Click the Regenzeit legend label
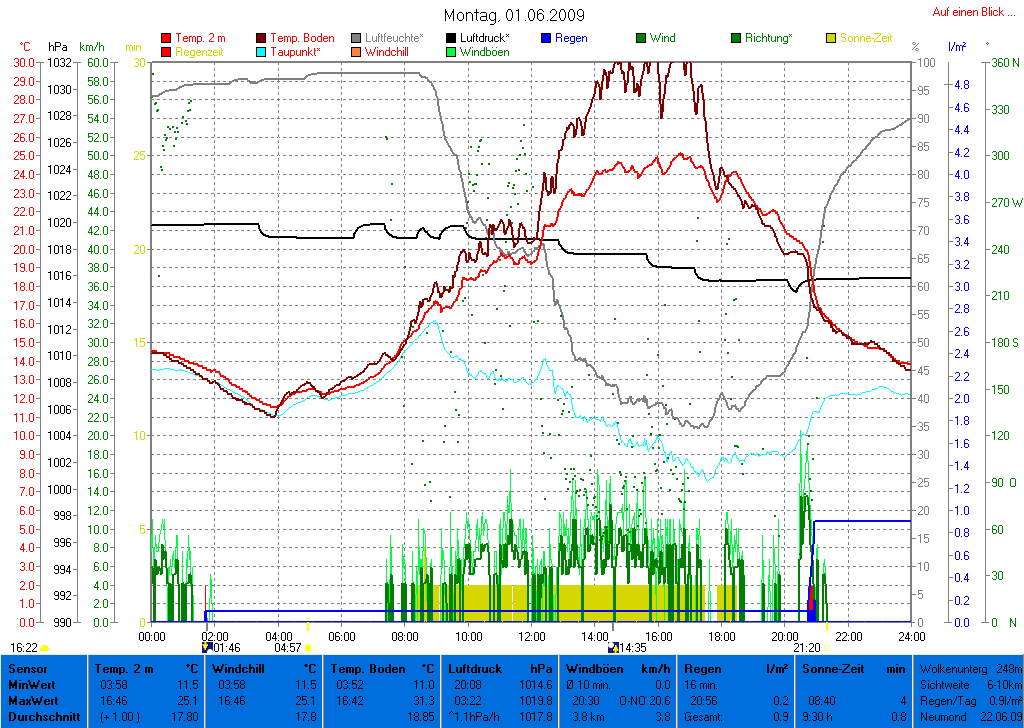Screen dimensions: 1024x728 (x=201, y=52)
